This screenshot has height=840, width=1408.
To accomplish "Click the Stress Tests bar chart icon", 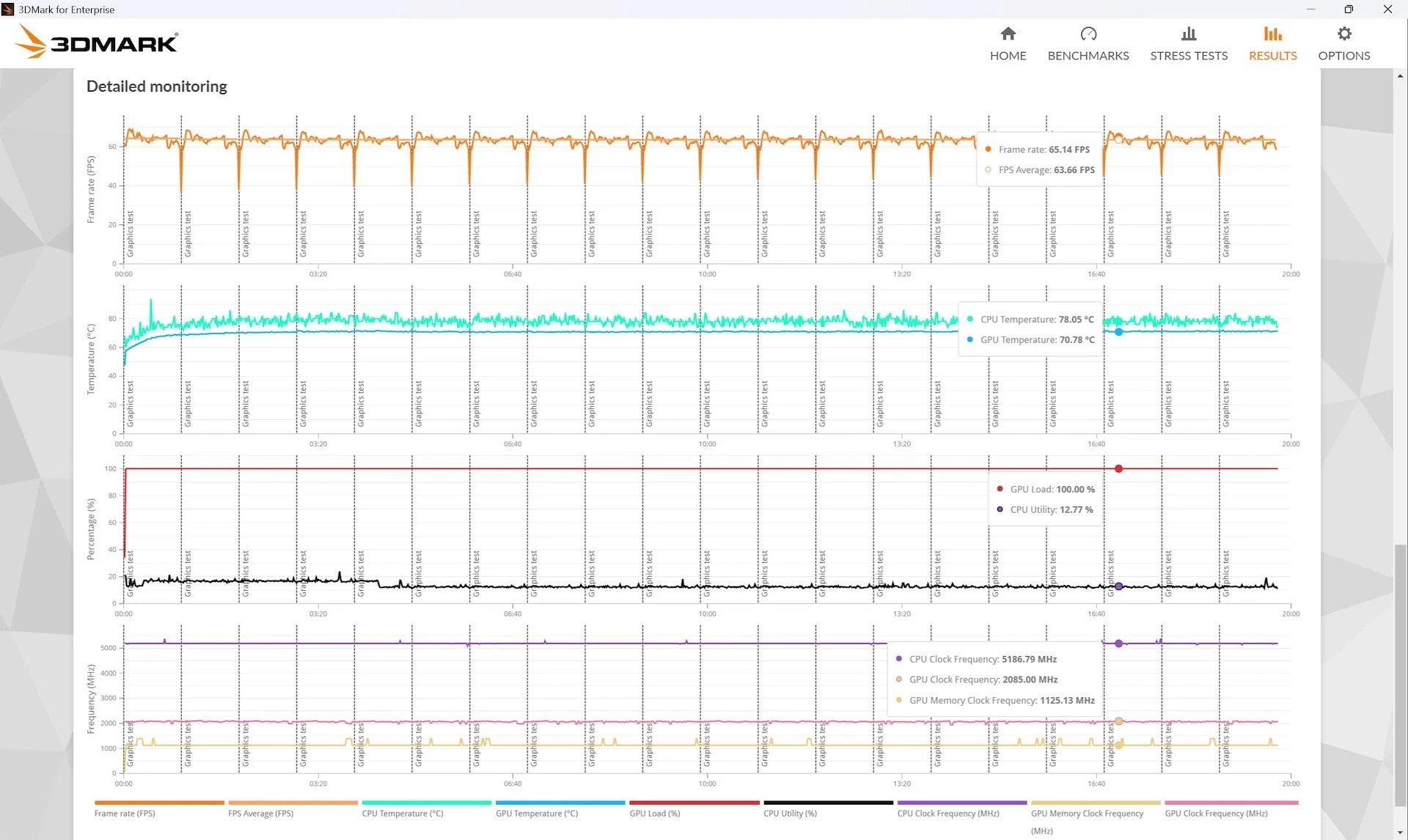I will 1188,34.
